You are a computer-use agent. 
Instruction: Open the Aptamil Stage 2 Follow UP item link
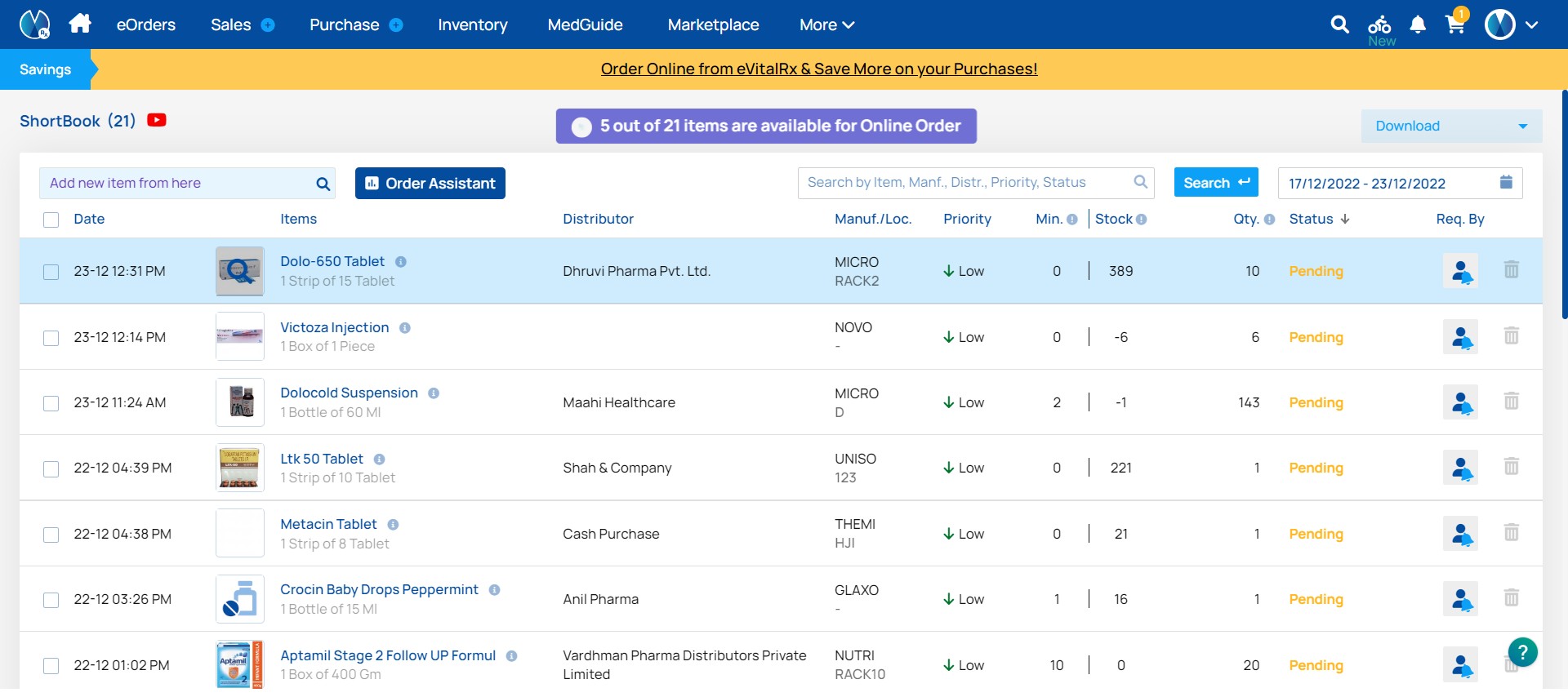(388, 656)
